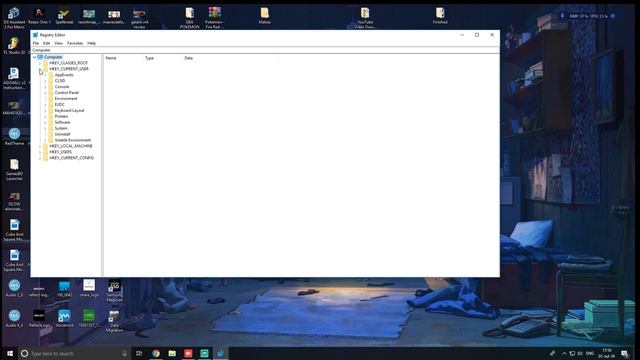Viewport: 640px width, 360px height.
Task: Select the HKEY_USERS key label
Action: tap(60, 152)
